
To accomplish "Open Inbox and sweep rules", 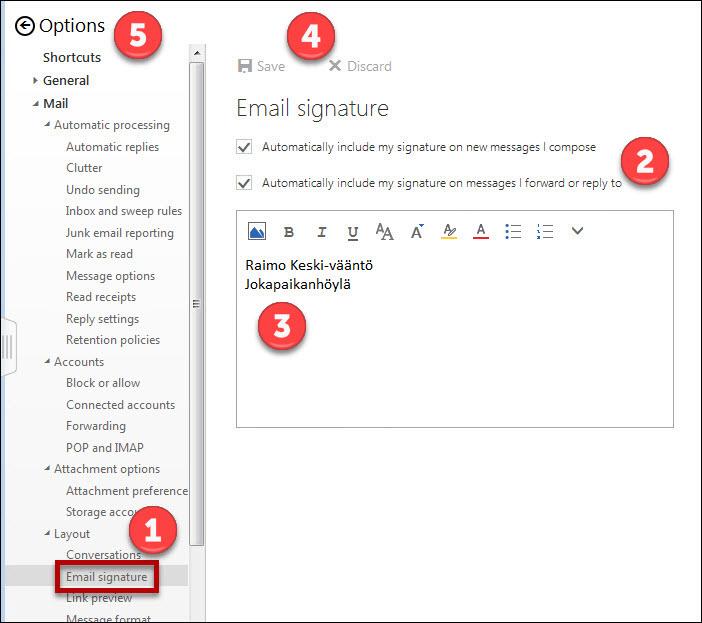I will pyautogui.click(x=124, y=211).
